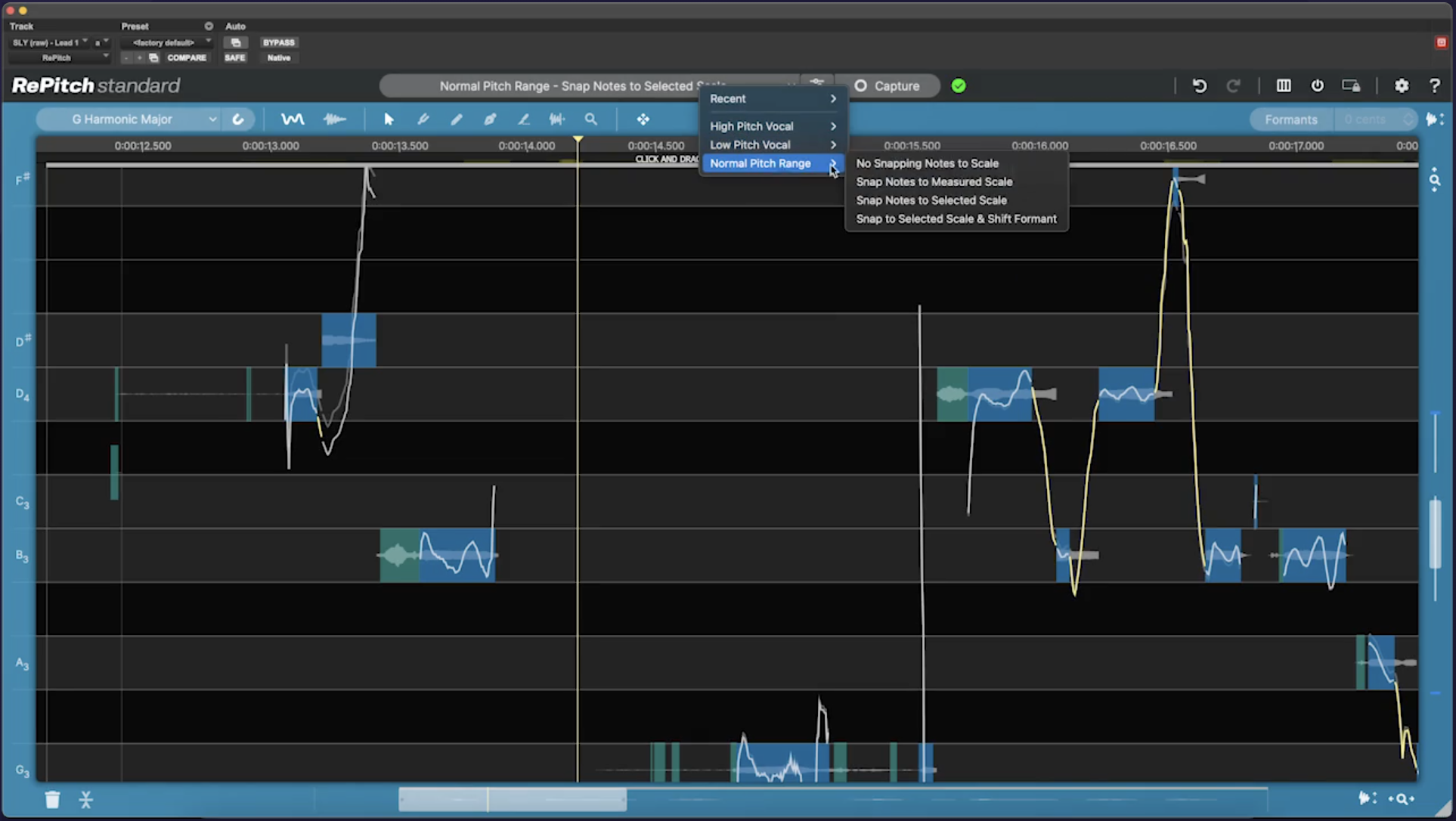Toggle the SAFE automation button
The width and height of the screenshot is (1456, 821).
pyautogui.click(x=235, y=57)
